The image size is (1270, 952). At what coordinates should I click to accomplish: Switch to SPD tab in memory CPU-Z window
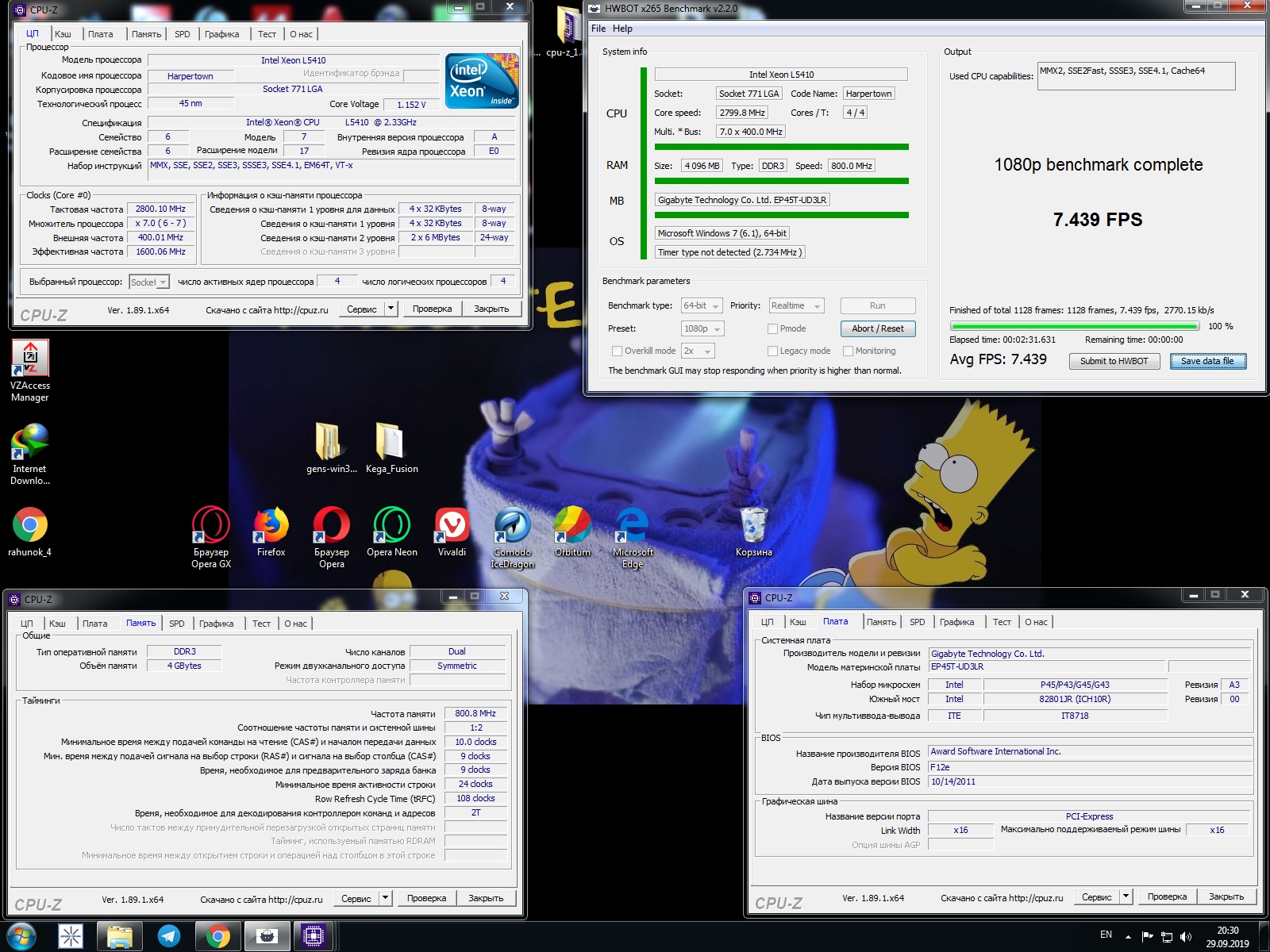pyautogui.click(x=177, y=624)
